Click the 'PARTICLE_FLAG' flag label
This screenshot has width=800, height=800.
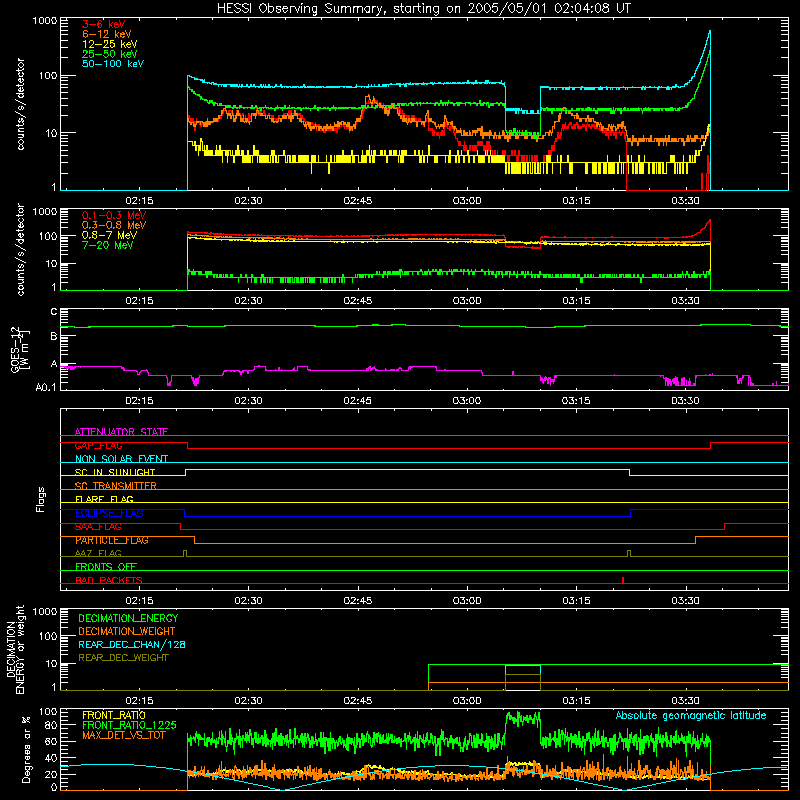pyautogui.click(x=112, y=540)
